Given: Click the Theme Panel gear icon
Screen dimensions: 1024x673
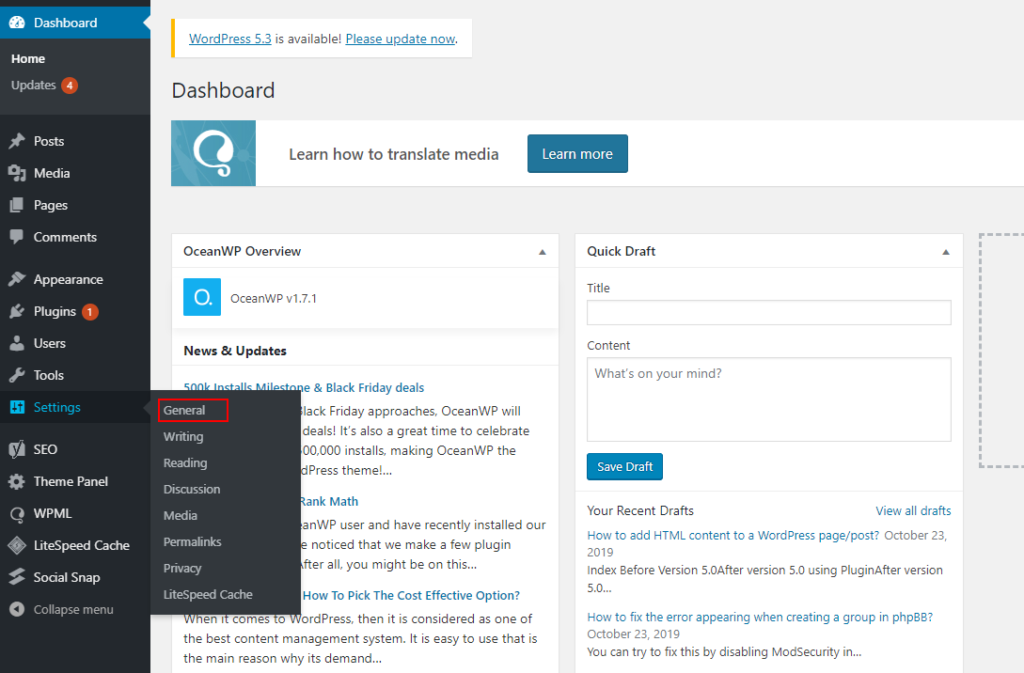Looking at the screenshot, I should 17,482.
